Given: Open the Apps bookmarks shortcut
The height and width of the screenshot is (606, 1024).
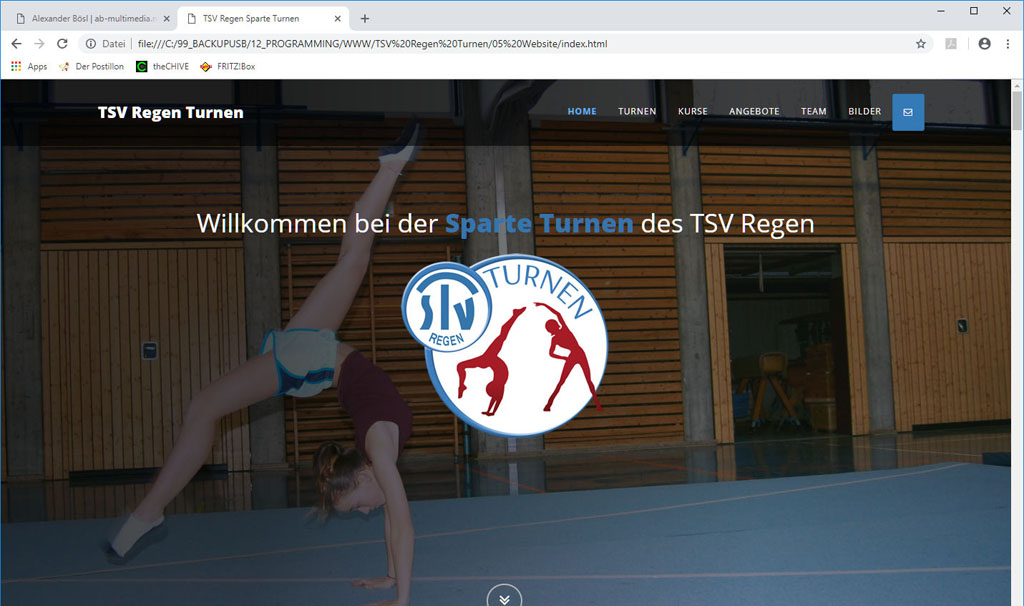Looking at the screenshot, I should (29, 67).
